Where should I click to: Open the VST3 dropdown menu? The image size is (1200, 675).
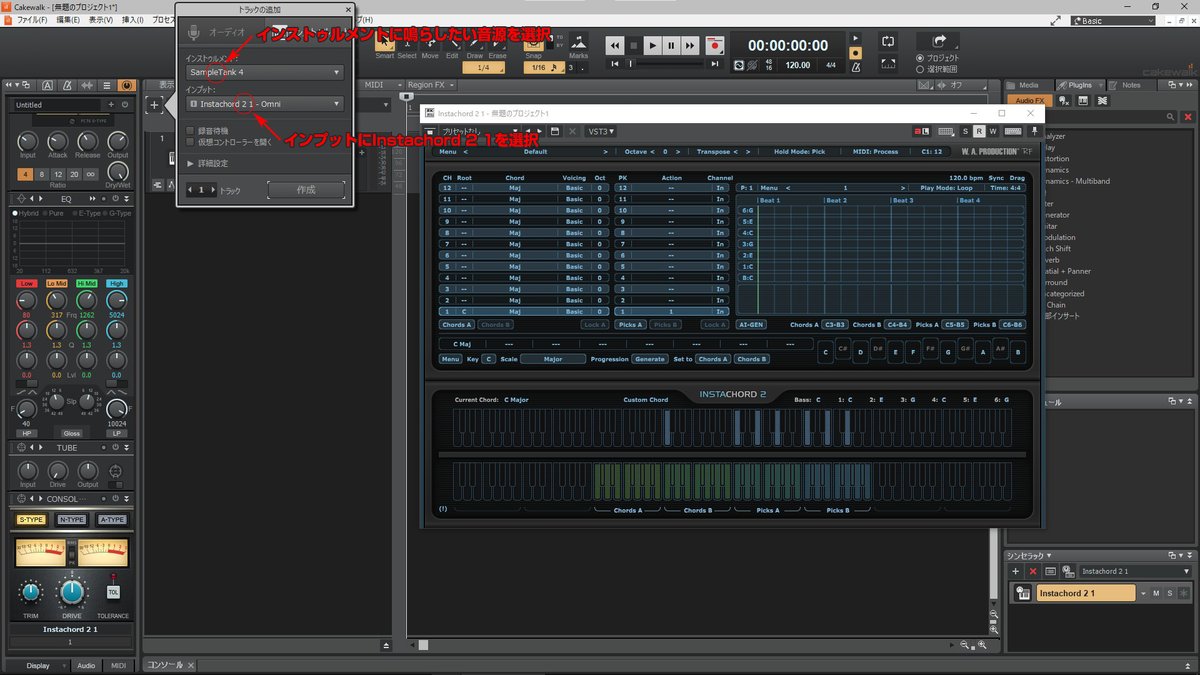pos(600,131)
